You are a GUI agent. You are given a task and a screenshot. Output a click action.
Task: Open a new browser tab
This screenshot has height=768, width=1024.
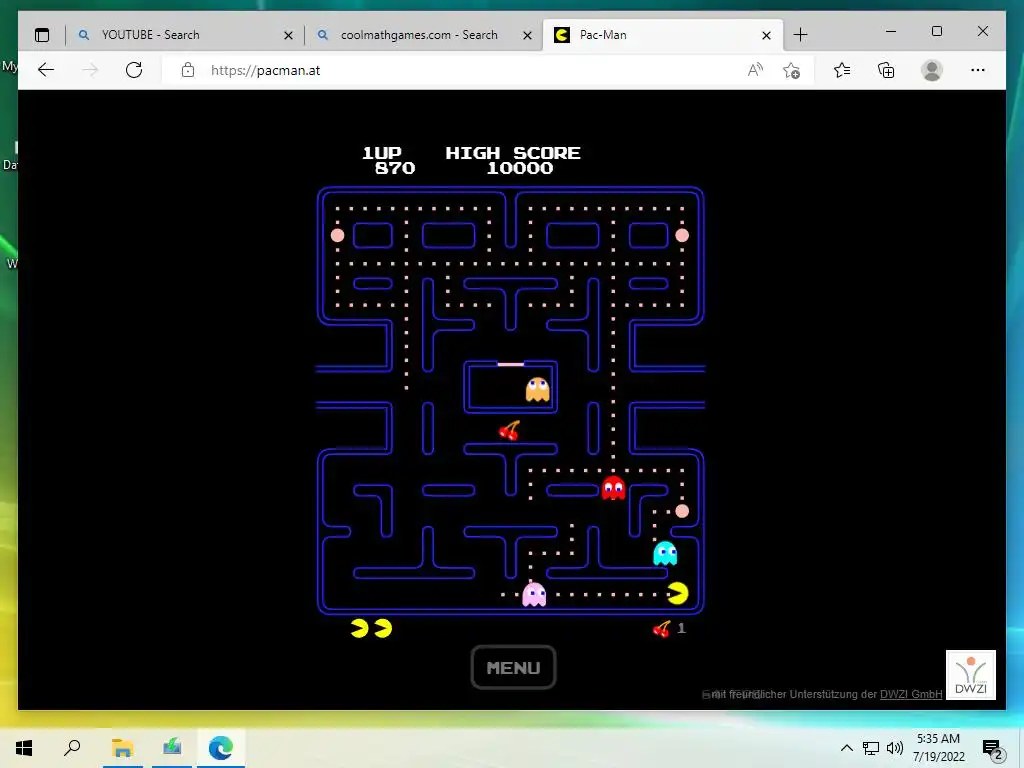[800, 35]
